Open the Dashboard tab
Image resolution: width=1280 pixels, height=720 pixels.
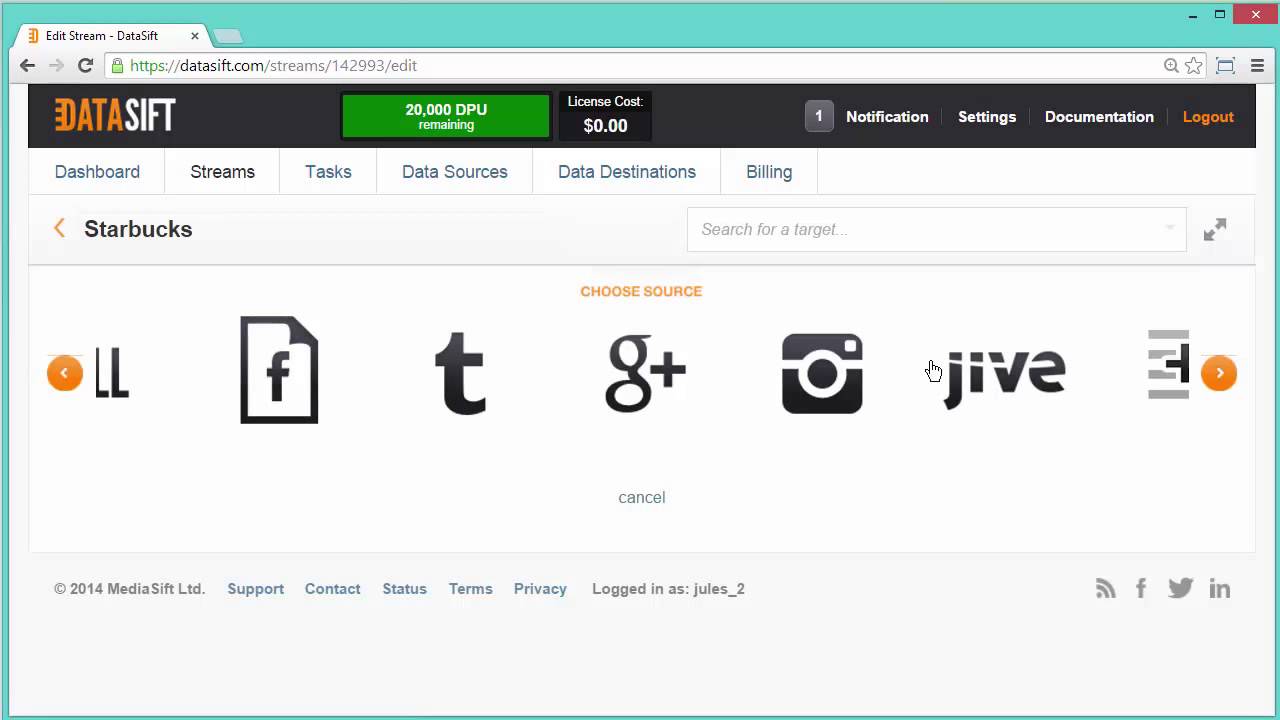click(97, 172)
